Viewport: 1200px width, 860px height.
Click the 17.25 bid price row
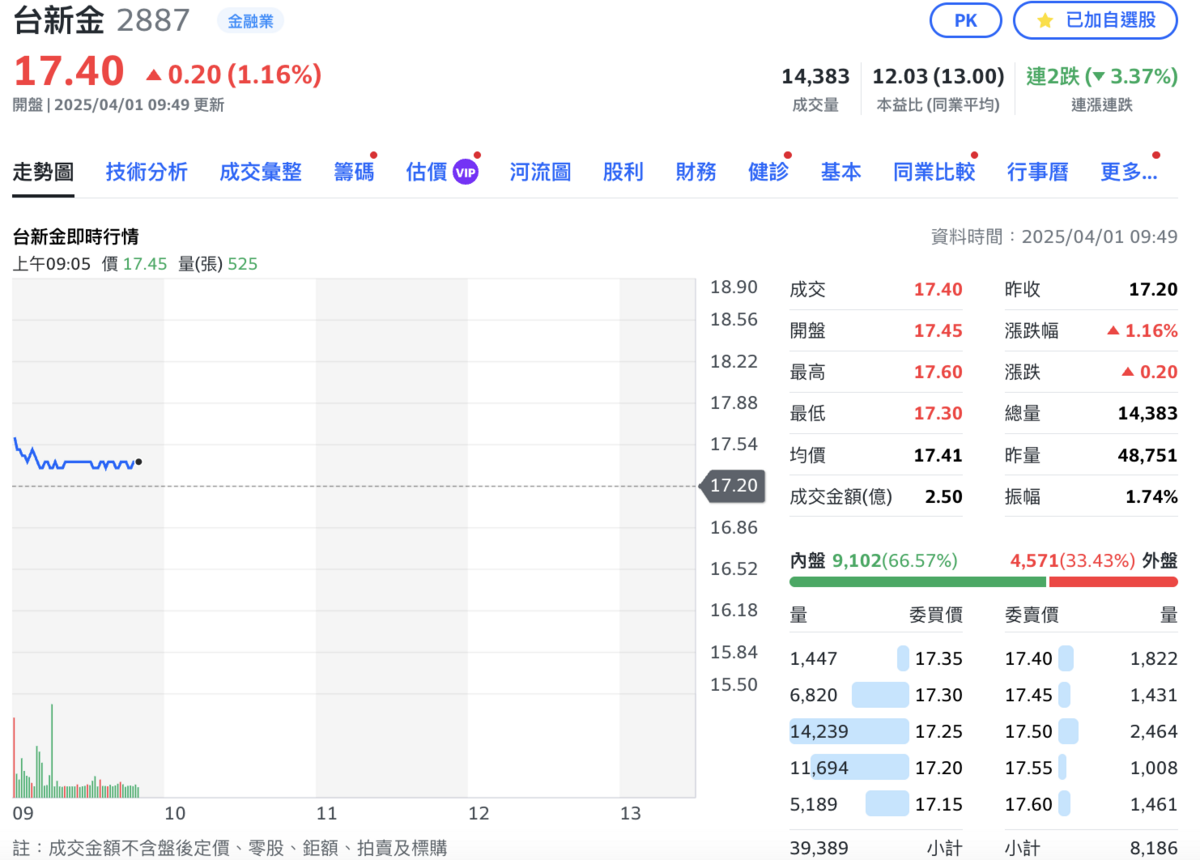pyautogui.click(x=876, y=732)
